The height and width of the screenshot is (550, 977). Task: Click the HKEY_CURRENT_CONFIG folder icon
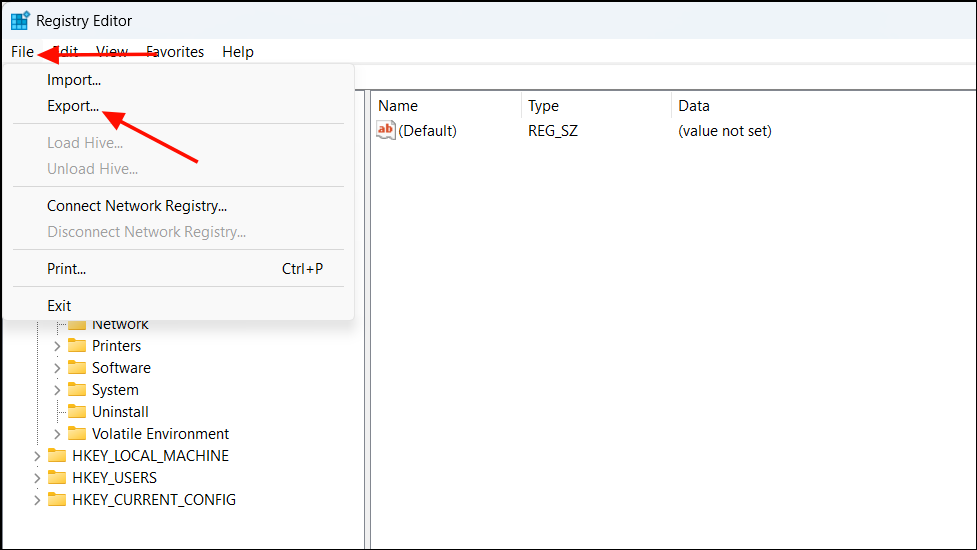click(x=57, y=500)
